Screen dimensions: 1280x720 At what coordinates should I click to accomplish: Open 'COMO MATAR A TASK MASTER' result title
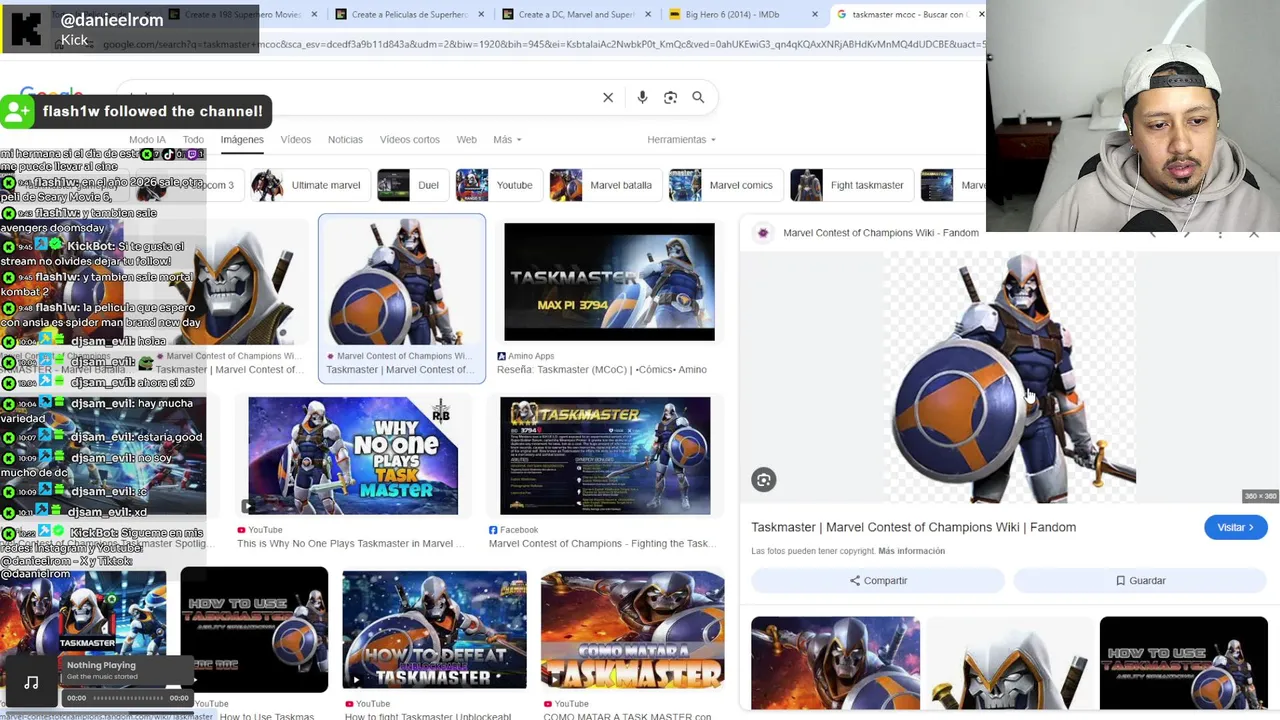[627, 716]
